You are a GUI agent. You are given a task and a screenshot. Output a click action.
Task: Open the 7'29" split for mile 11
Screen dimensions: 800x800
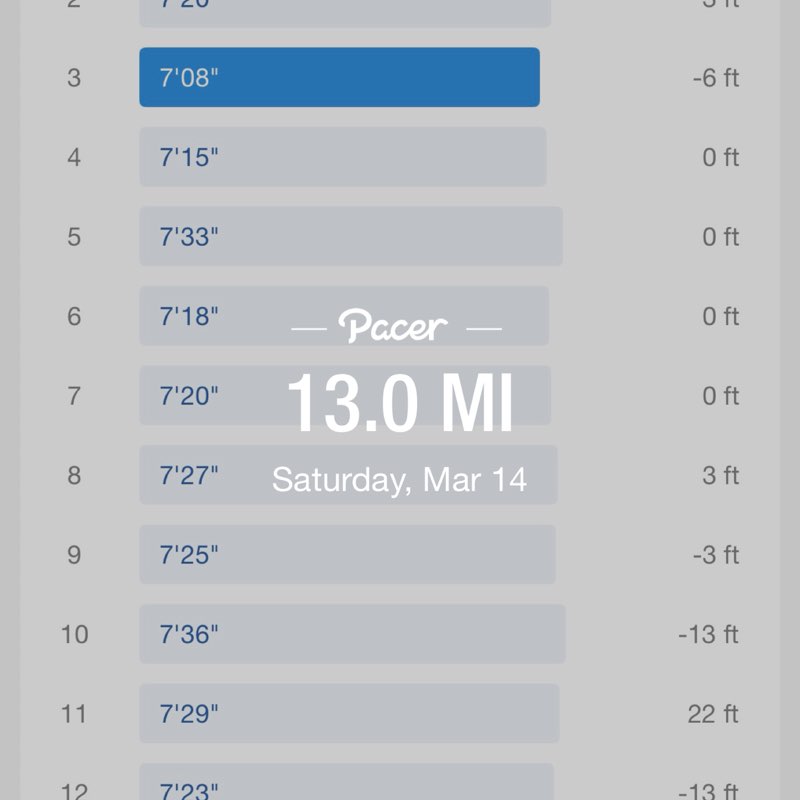pyautogui.click(x=349, y=714)
